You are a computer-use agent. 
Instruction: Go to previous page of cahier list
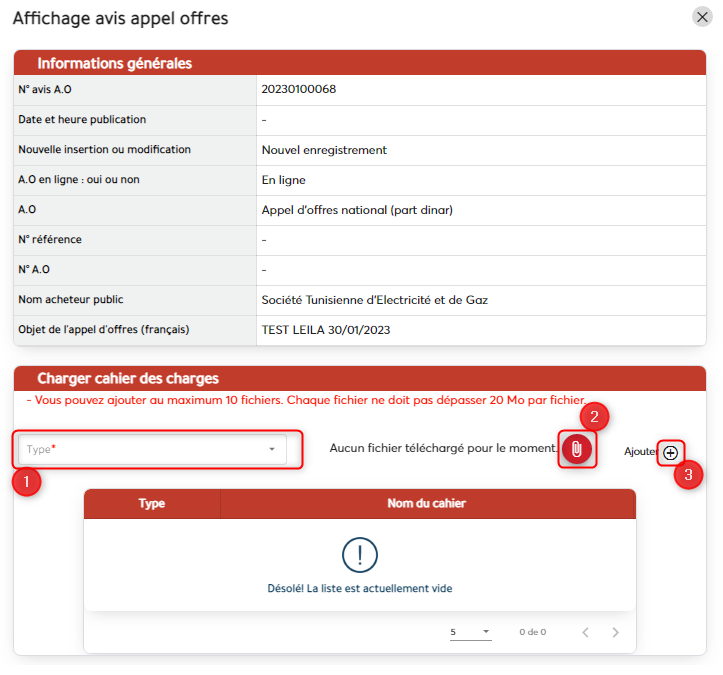585,632
